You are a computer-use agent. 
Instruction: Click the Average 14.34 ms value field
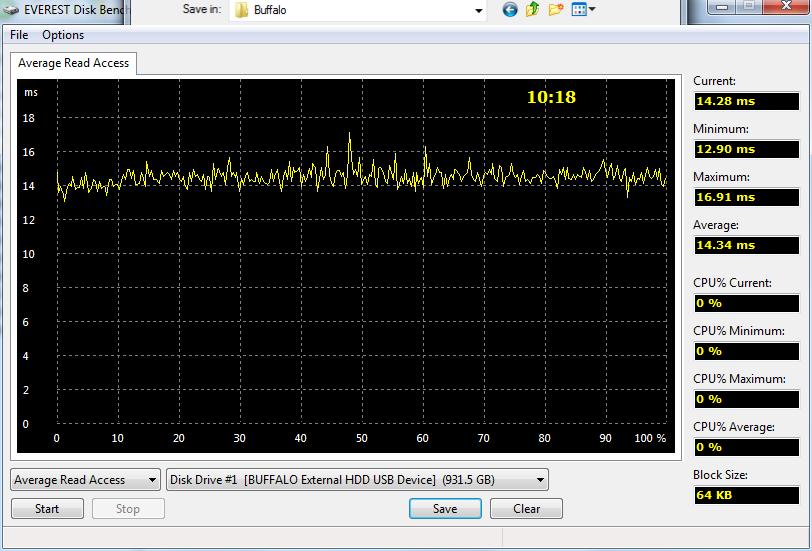(745, 245)
